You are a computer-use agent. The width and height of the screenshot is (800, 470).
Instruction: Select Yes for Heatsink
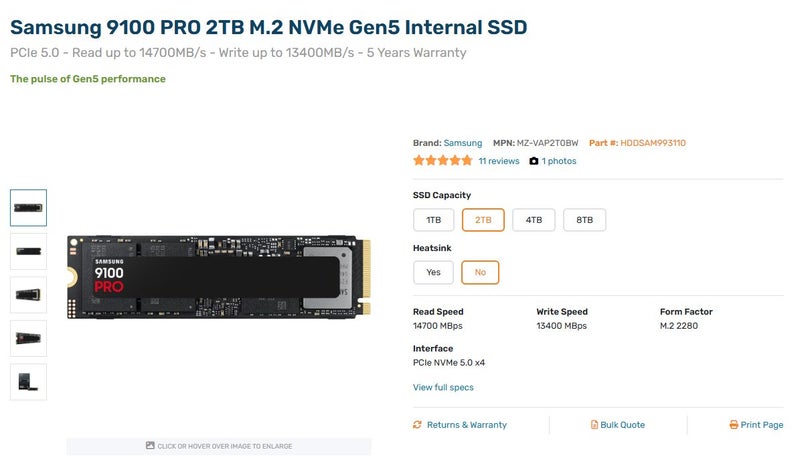tap(433, 272)
